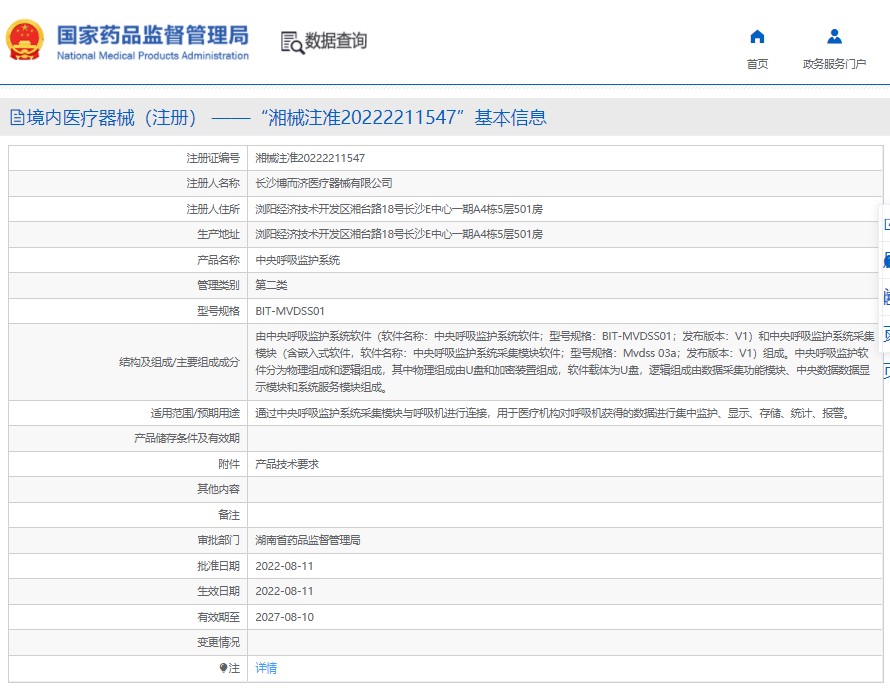Click expiry date 2027-08-10

click(x=284, y=617)
